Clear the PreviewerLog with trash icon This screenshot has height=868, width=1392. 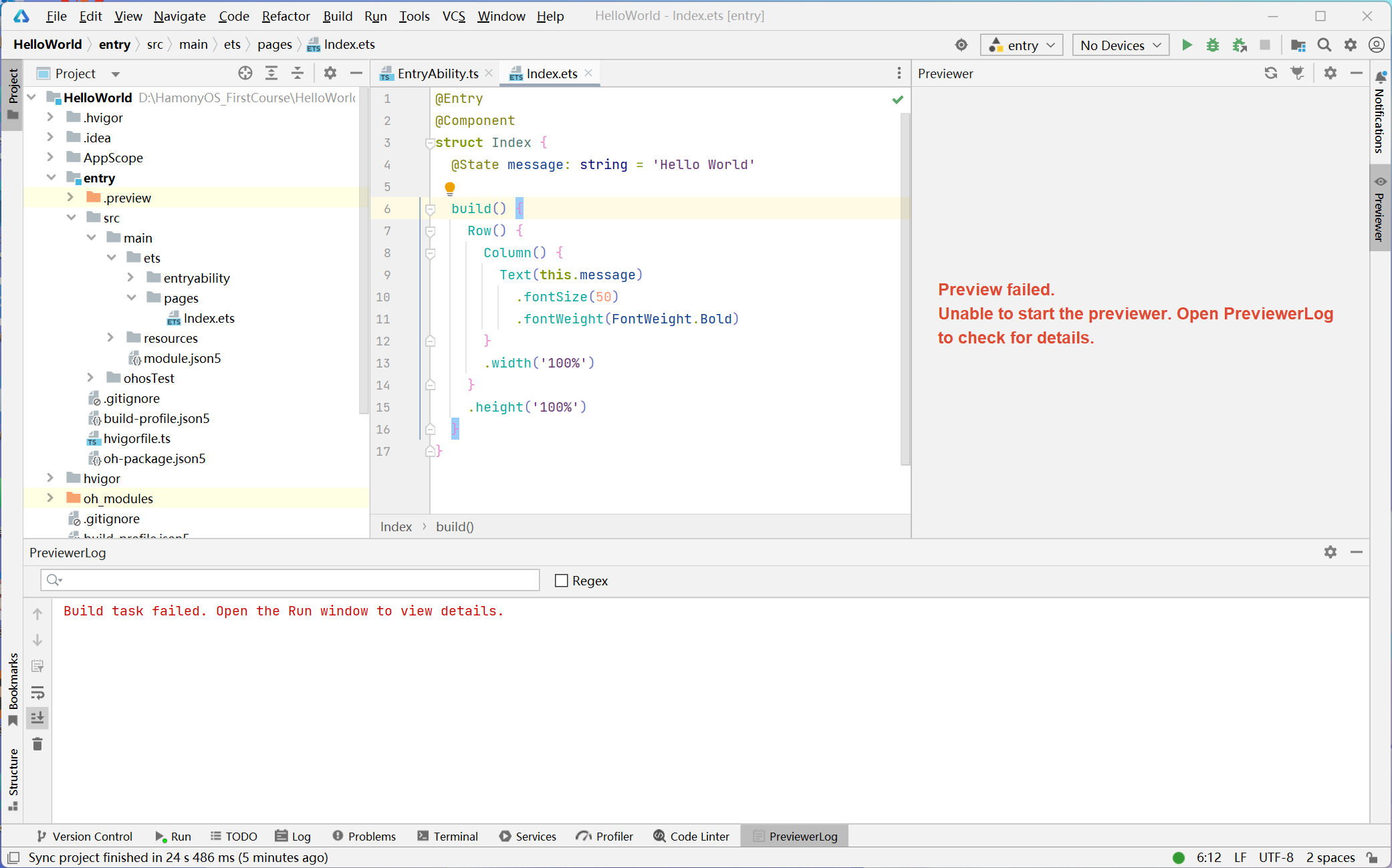coord(37,744)
